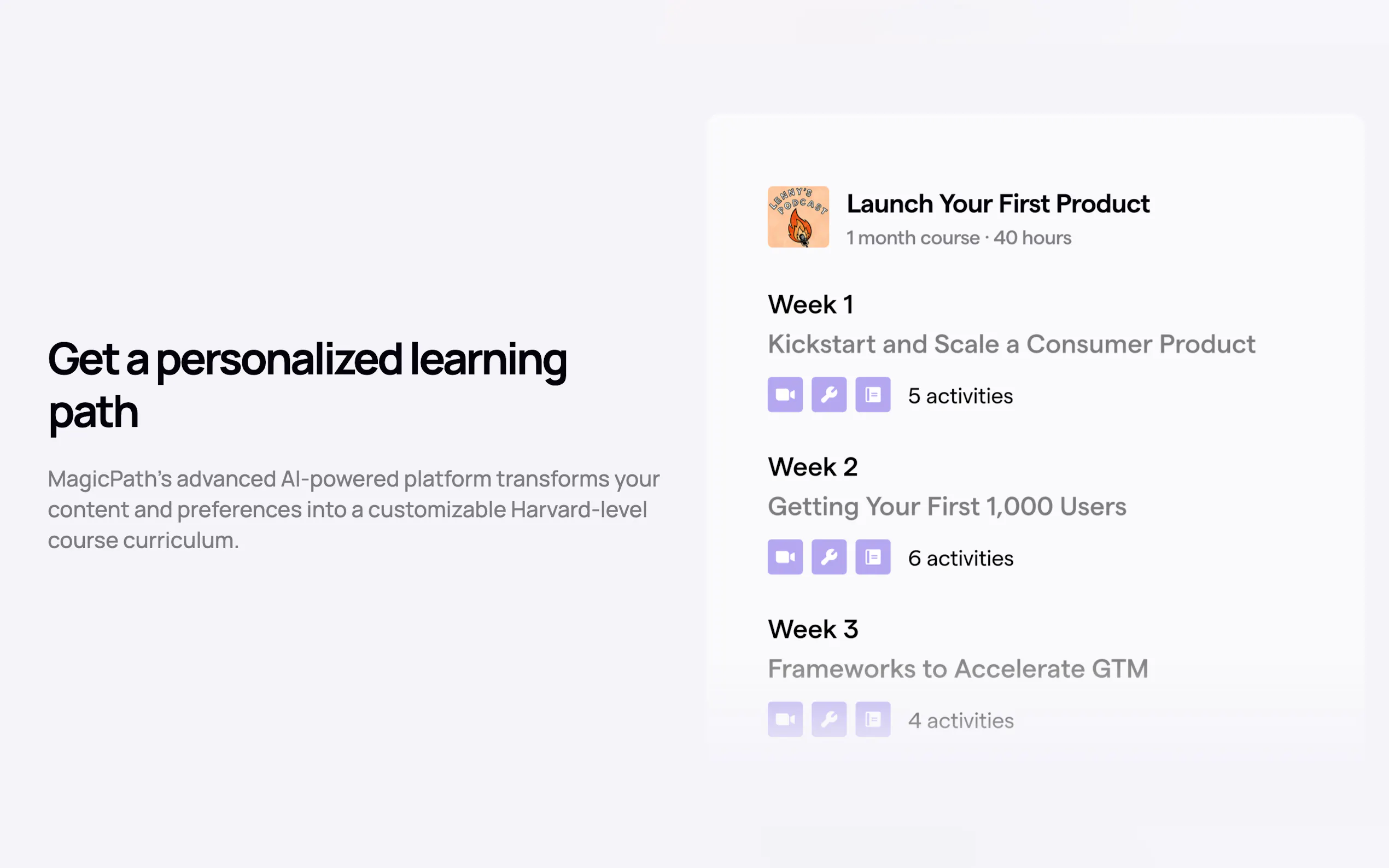Click the Week 1 wrench tool icon

[x=828, y=395]
